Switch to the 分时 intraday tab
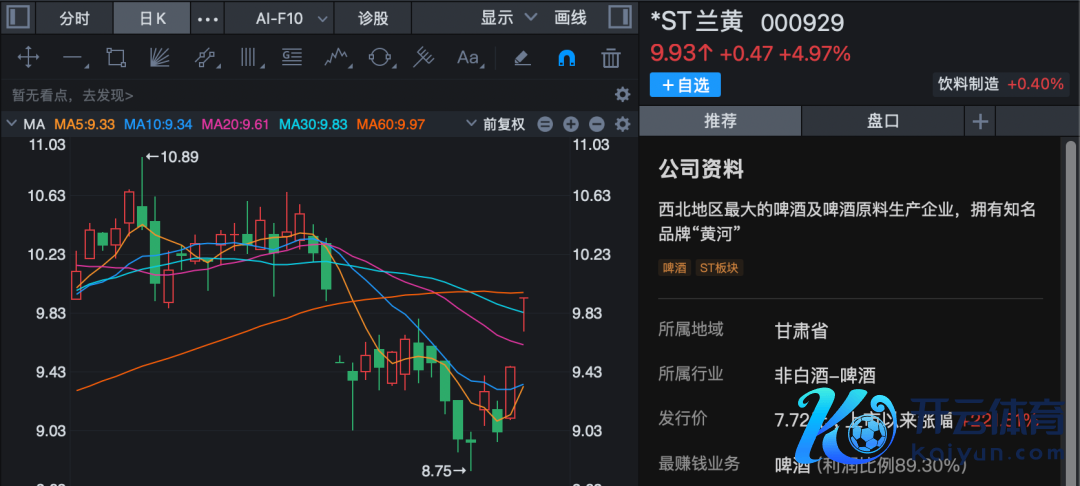1080x486 pixels. pos(74,18)
